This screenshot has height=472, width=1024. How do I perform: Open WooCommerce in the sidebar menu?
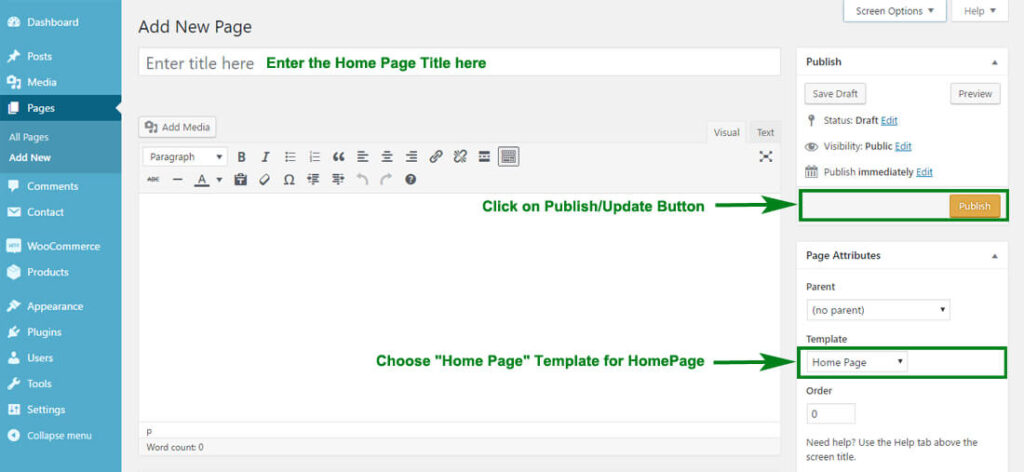point(63,246)
